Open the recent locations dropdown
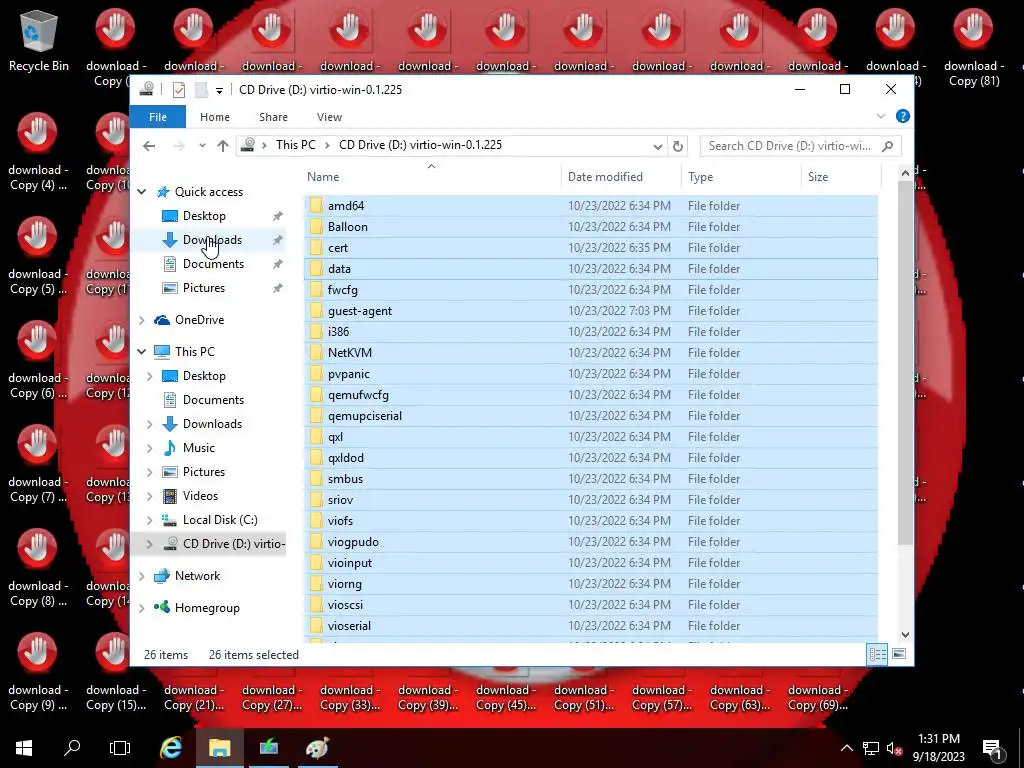Viewport: 1024px width, 768px height. click(x=202, y=146)
